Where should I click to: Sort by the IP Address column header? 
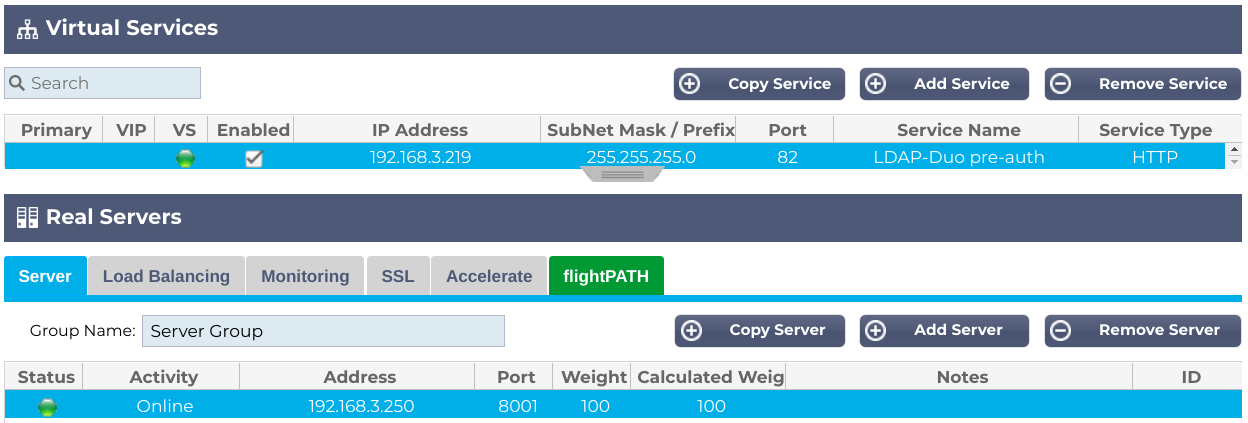(x=419, y=130)
